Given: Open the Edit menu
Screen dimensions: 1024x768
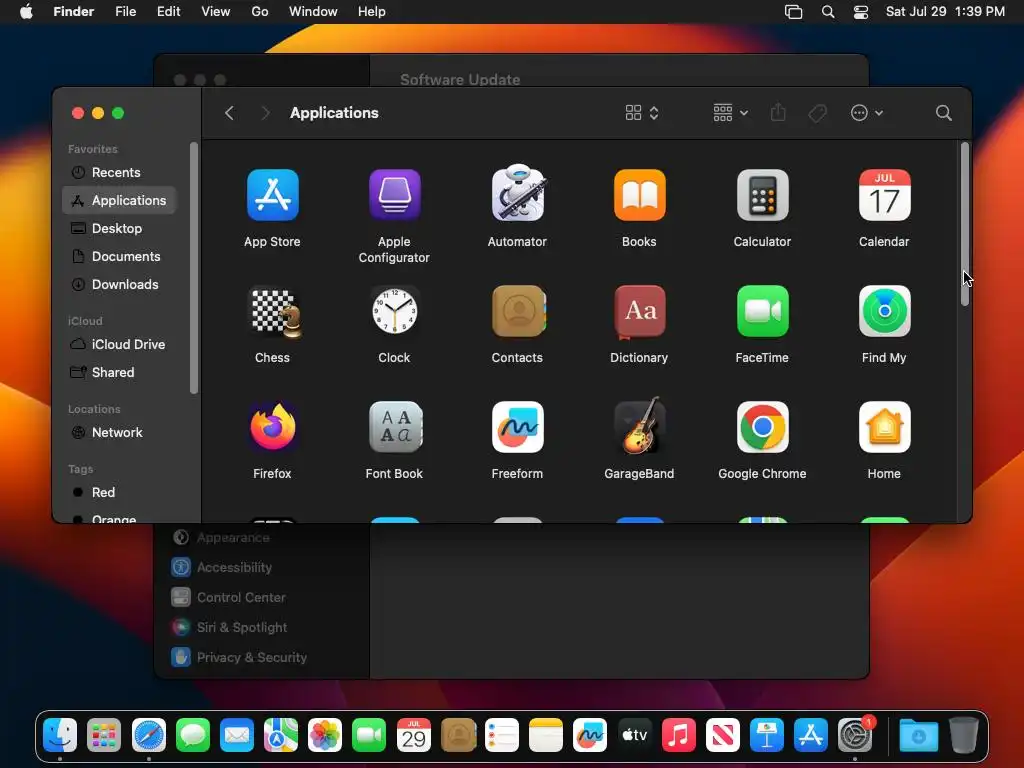Looking at the screenshot, I should (x=168, y=11).
